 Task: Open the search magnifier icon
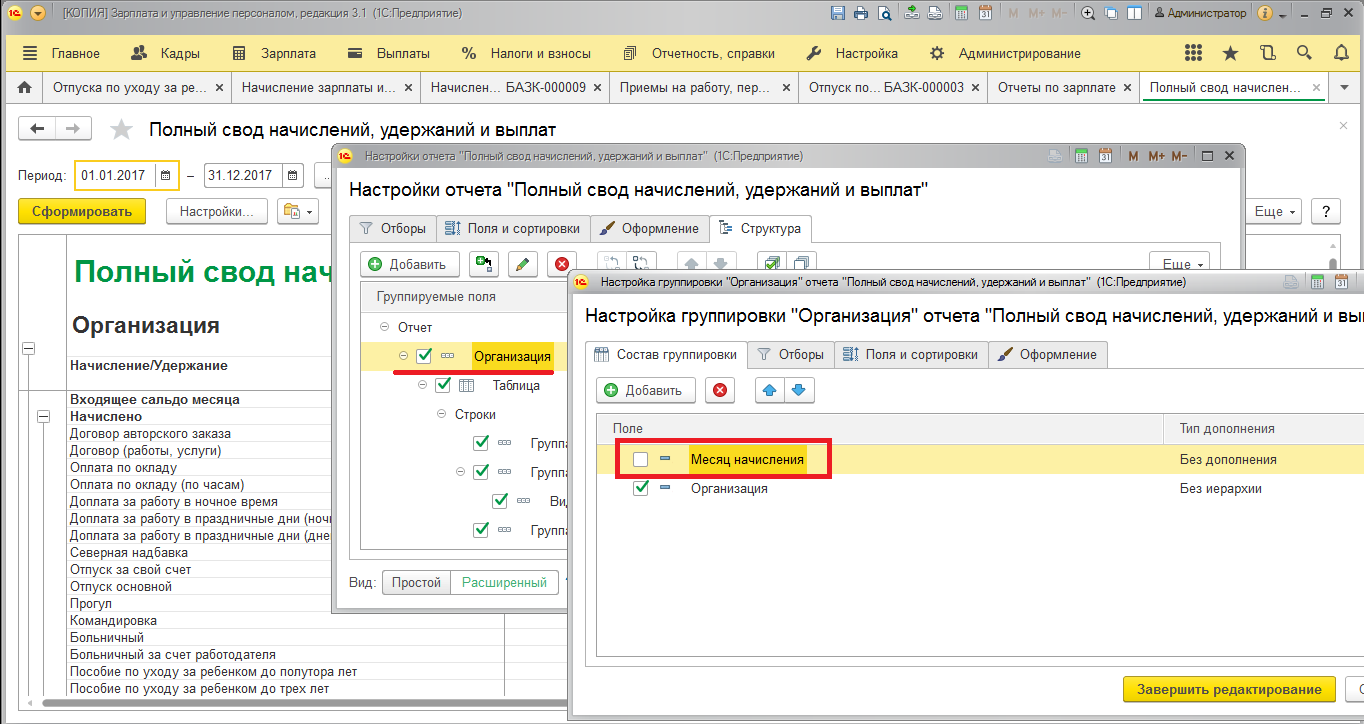[1304, 53]
